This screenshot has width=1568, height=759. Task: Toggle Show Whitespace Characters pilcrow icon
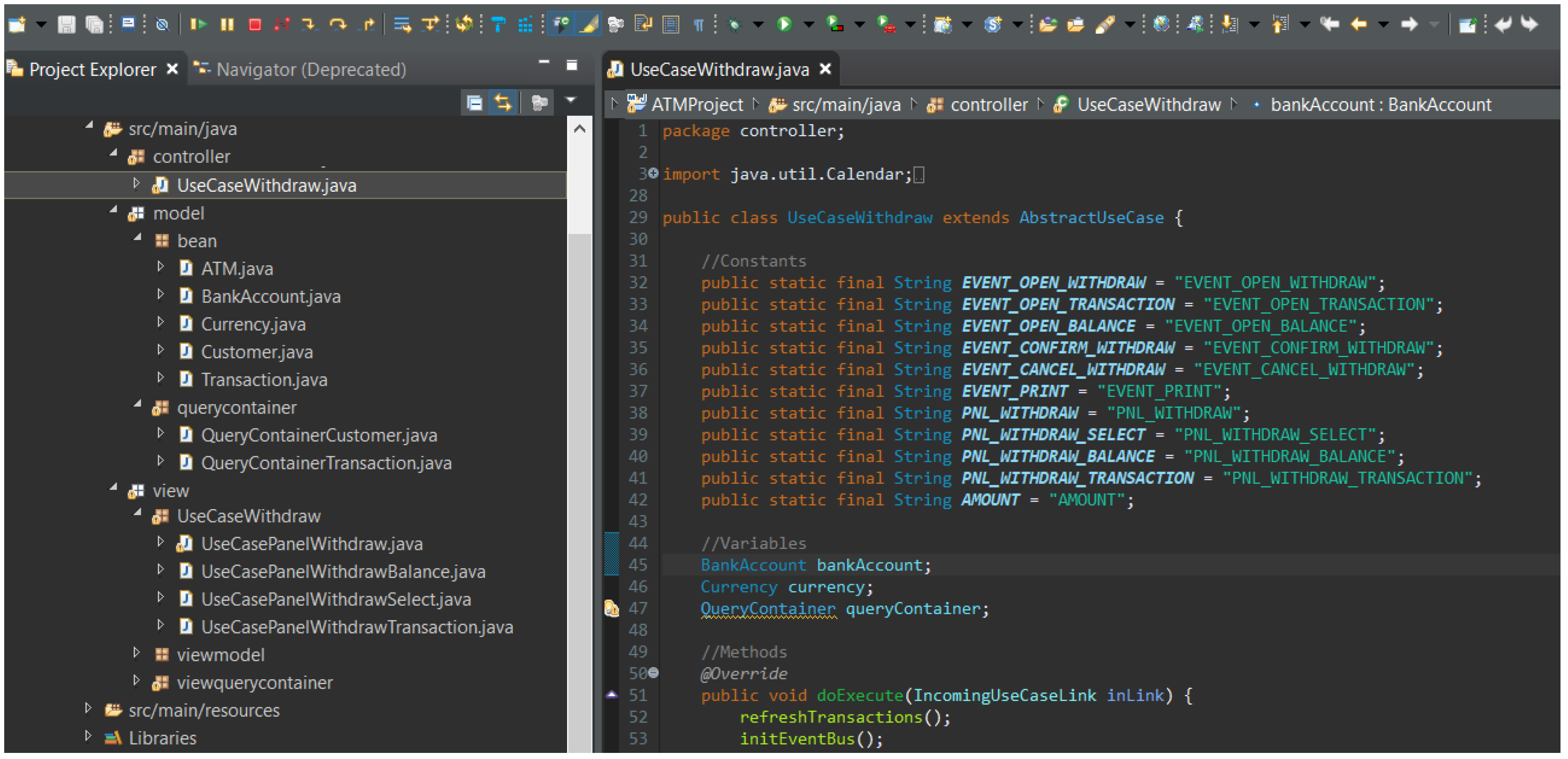[x=698, y=24]
